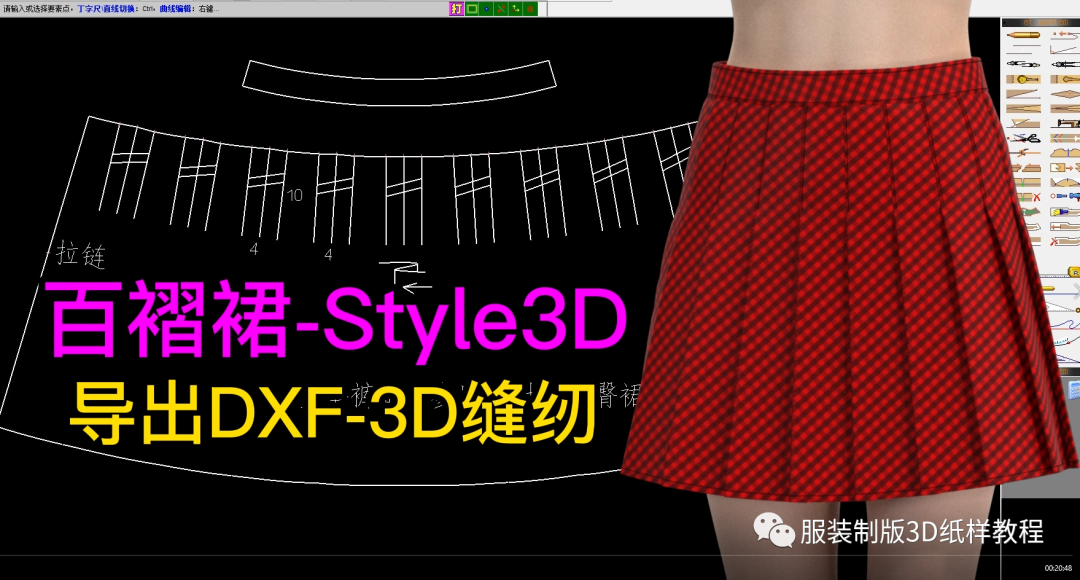The height and width of the screenshot is (580, 1080).
Task: Click the video timestamp 00:20:48
Action: [1059, 568]
